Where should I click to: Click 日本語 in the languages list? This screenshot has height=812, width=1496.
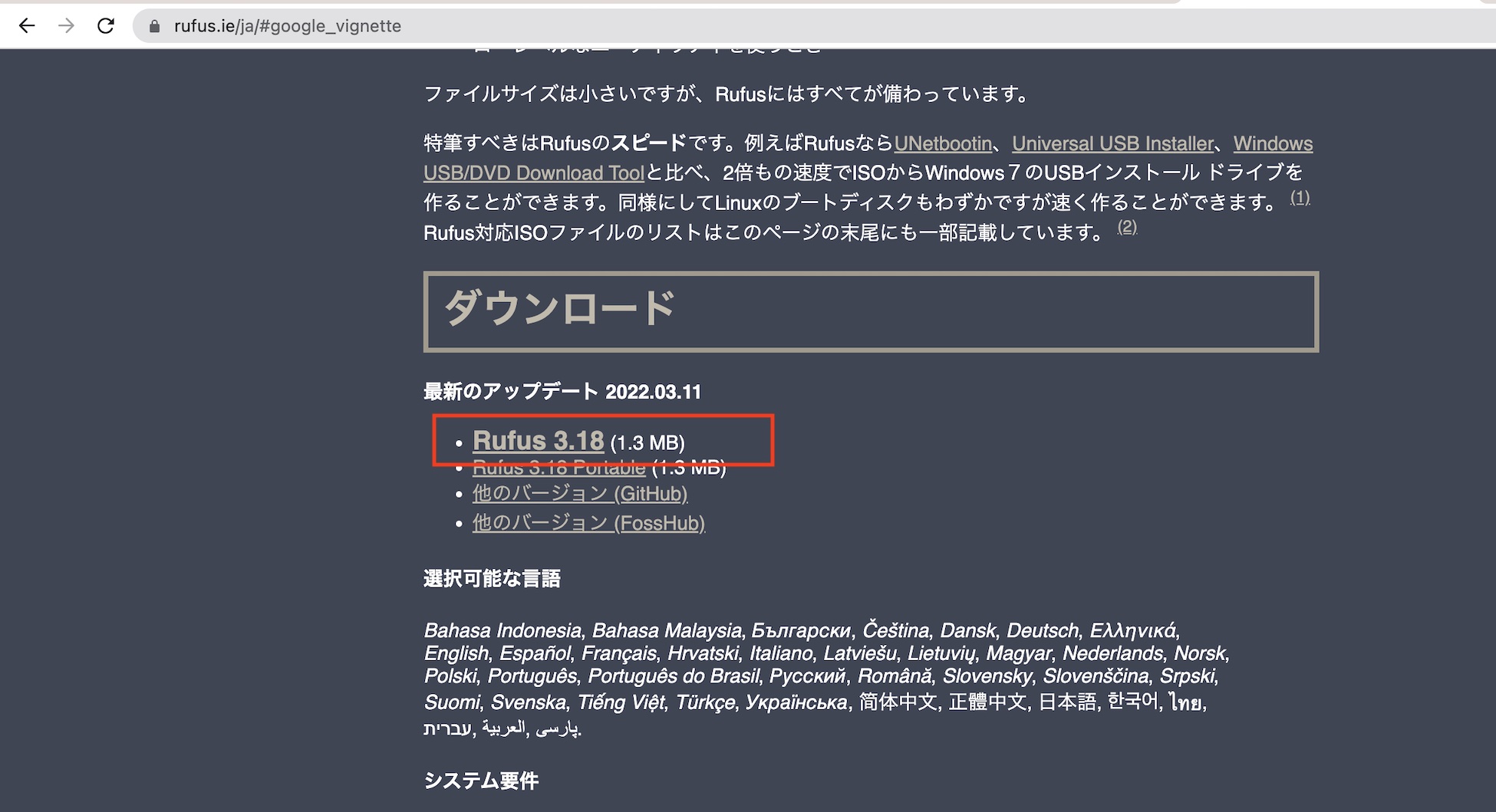click(x=1067, y=702)
